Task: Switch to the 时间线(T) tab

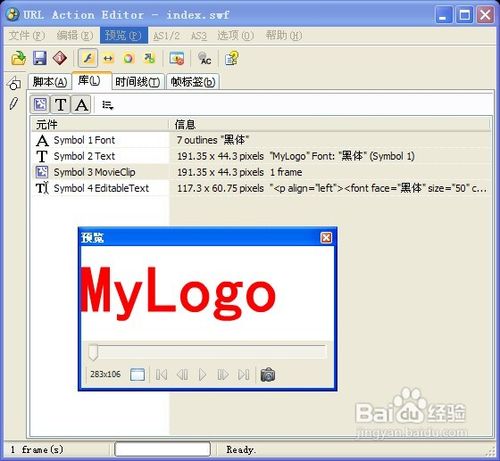Action: coord(137,82)
